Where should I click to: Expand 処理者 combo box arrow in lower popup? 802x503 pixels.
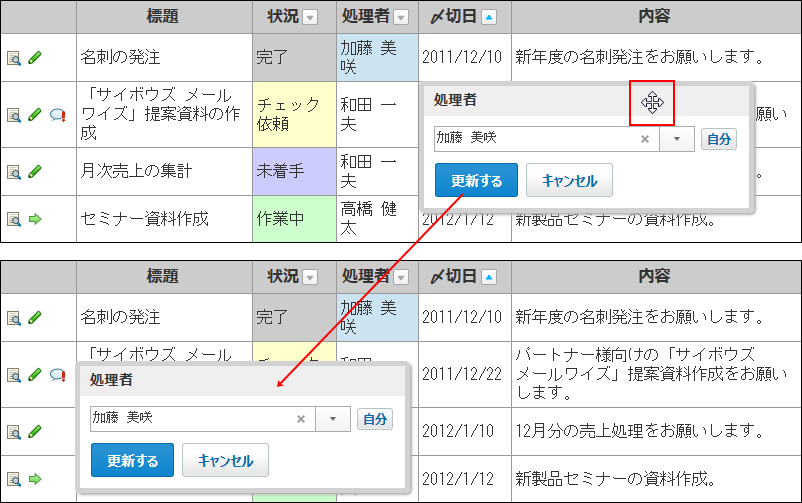(x=333, y=419)
